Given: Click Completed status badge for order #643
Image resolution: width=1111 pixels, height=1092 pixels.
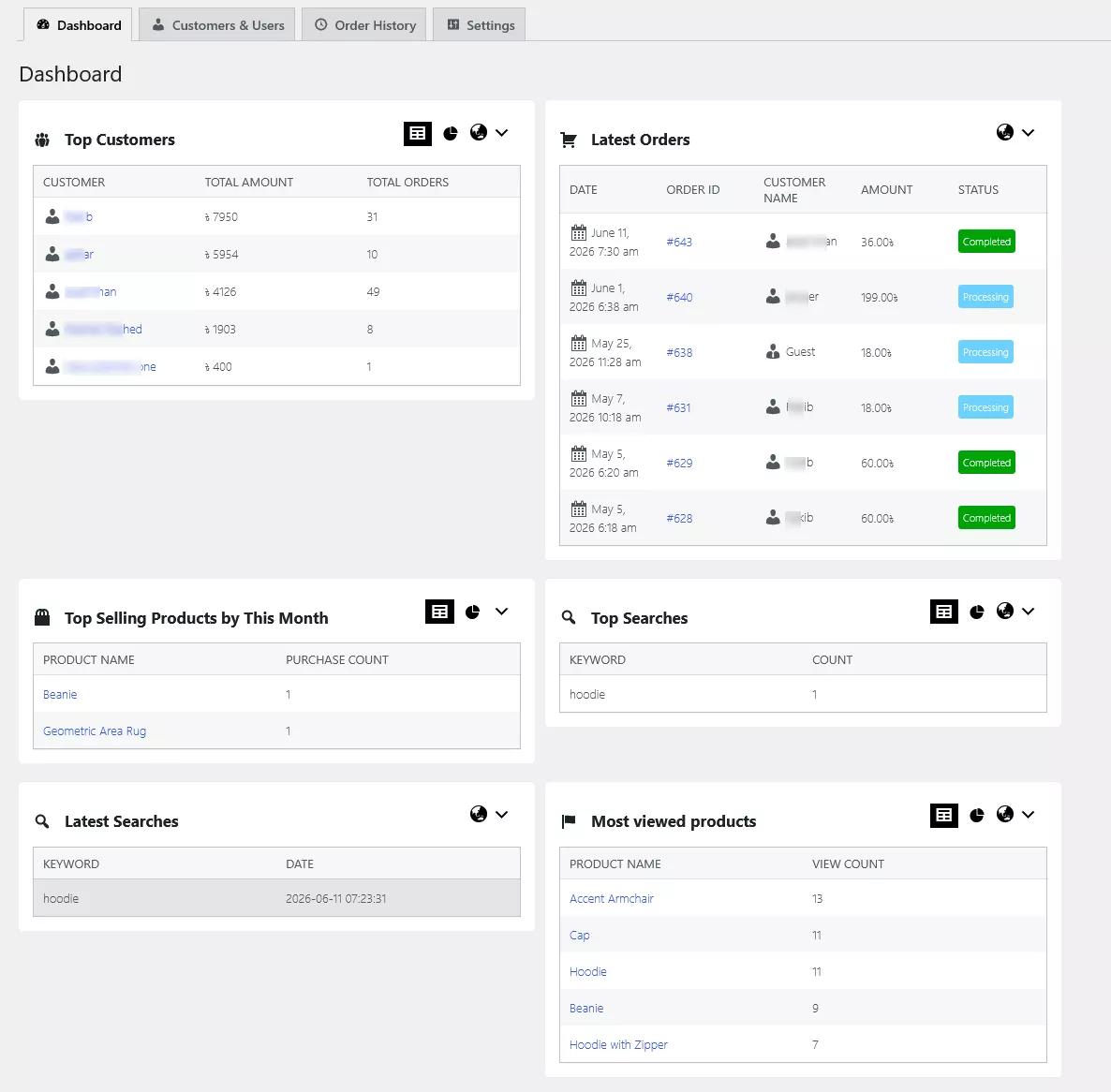Looking at the screenshot, I should pyautogui.click(x=986, y=242).
